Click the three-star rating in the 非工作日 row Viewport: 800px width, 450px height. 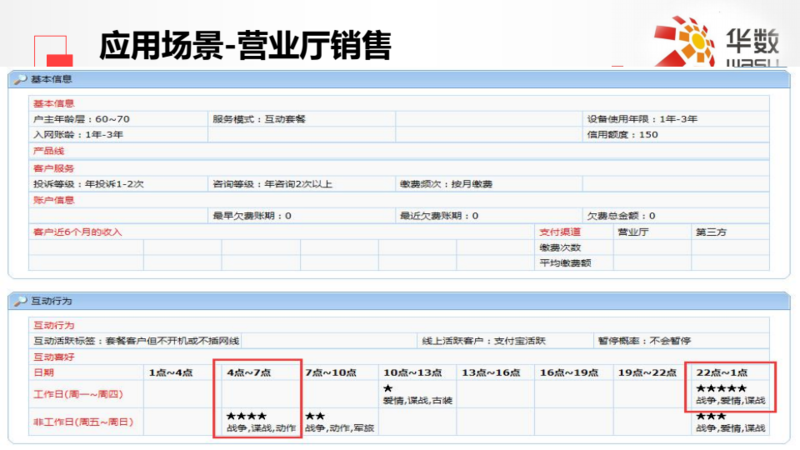[711, 416]
